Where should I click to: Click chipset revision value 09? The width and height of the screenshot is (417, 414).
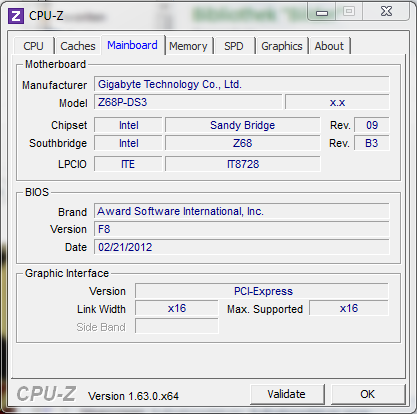372,125
